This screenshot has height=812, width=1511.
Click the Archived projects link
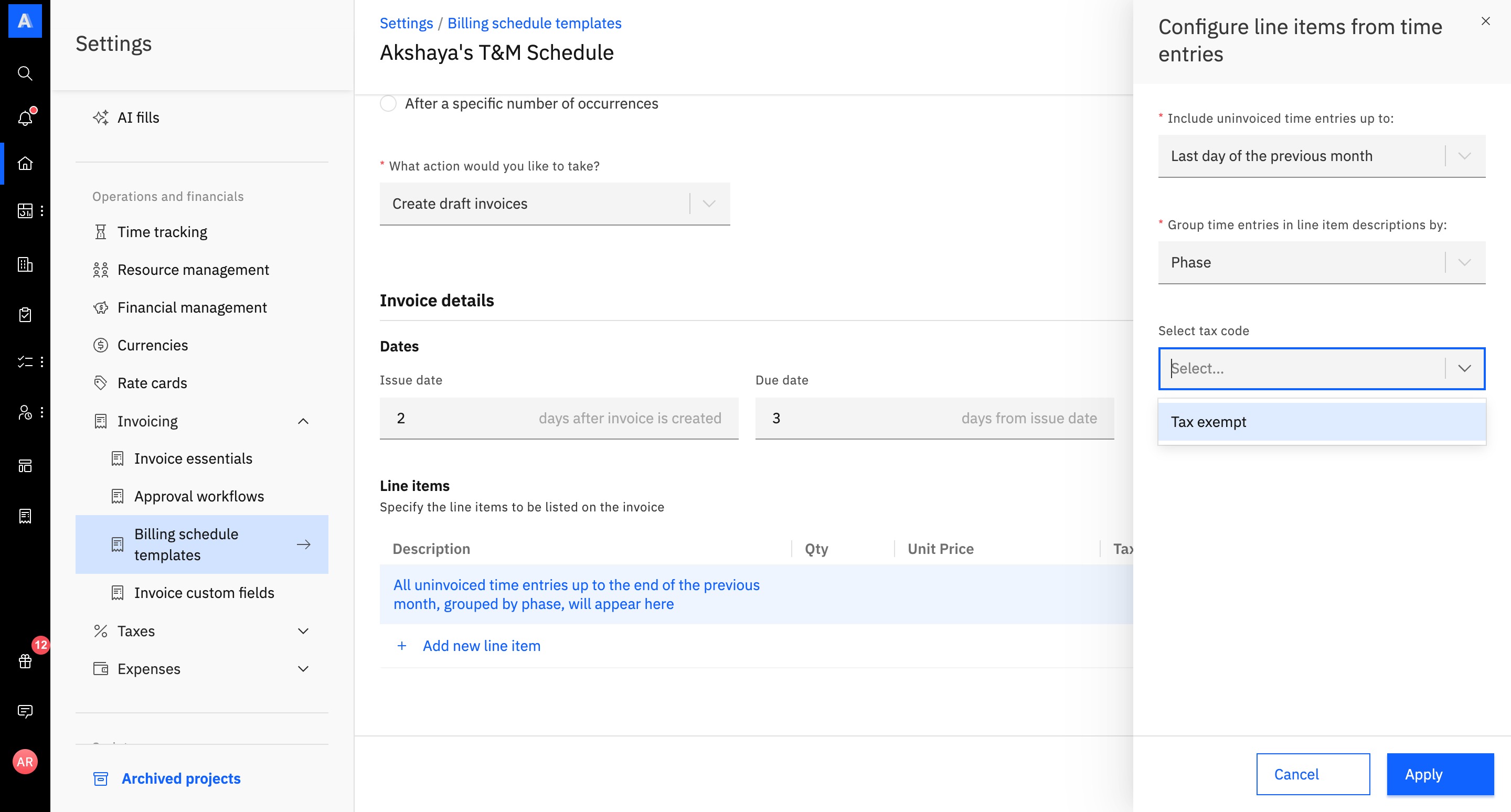coord(180,778)
